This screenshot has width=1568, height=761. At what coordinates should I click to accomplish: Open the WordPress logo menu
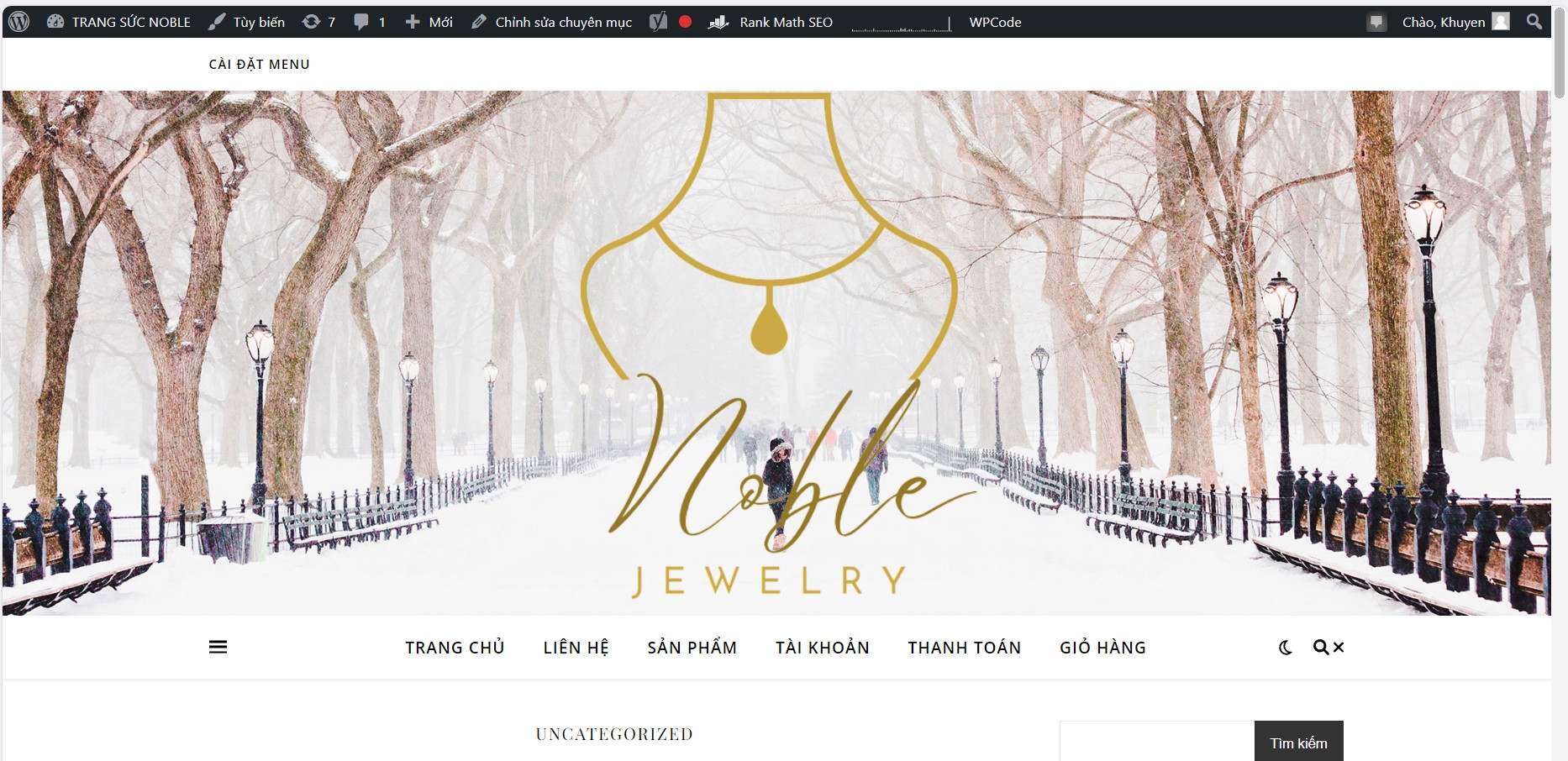pyautogui.click(x=18, y=22)
